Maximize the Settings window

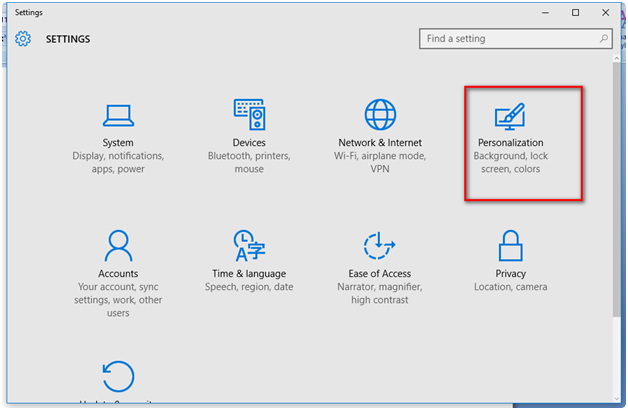pyautogui.click(x=576, y=13)
